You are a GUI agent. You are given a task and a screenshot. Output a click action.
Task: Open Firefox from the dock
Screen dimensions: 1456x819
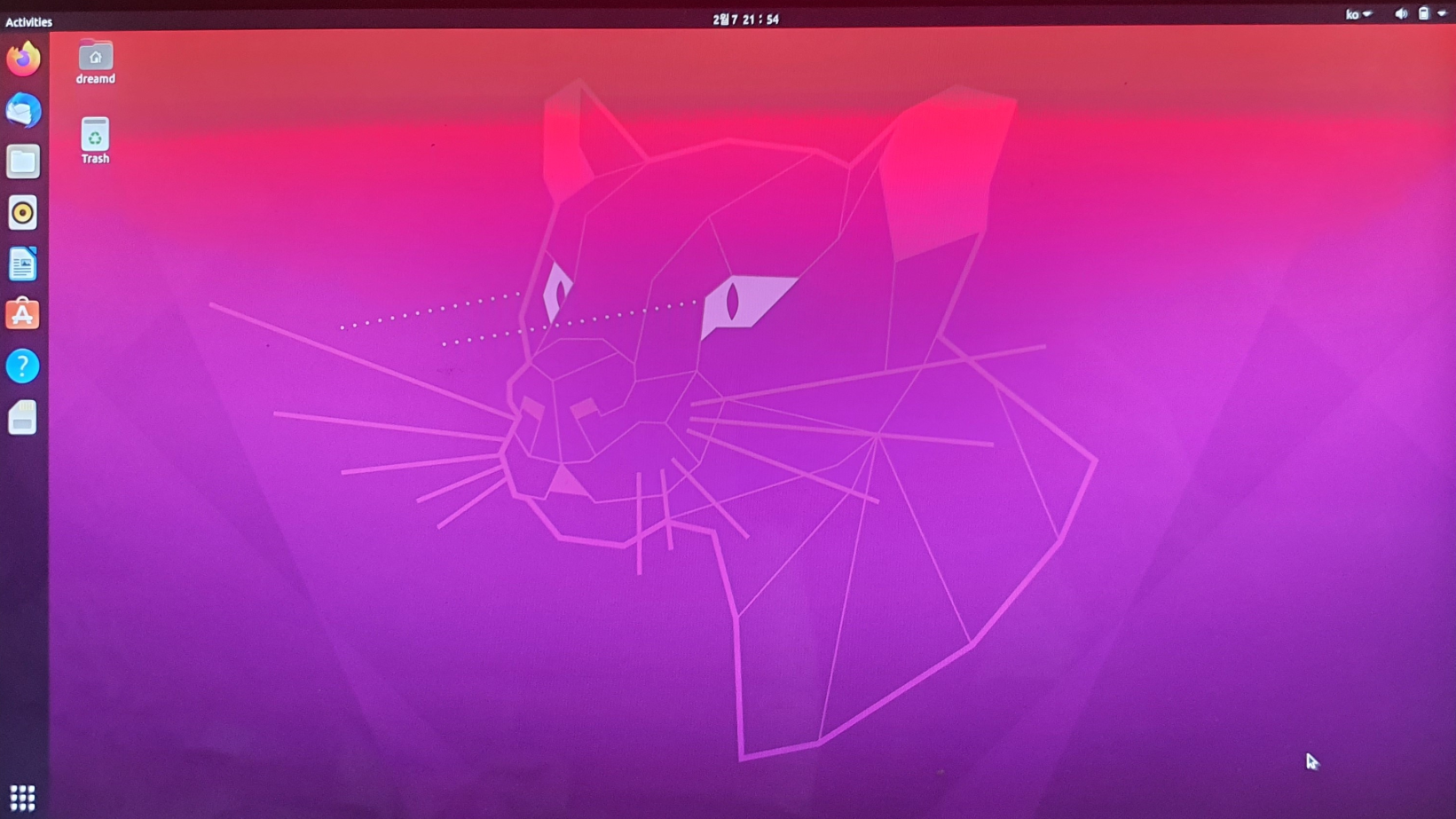point(23,59)
